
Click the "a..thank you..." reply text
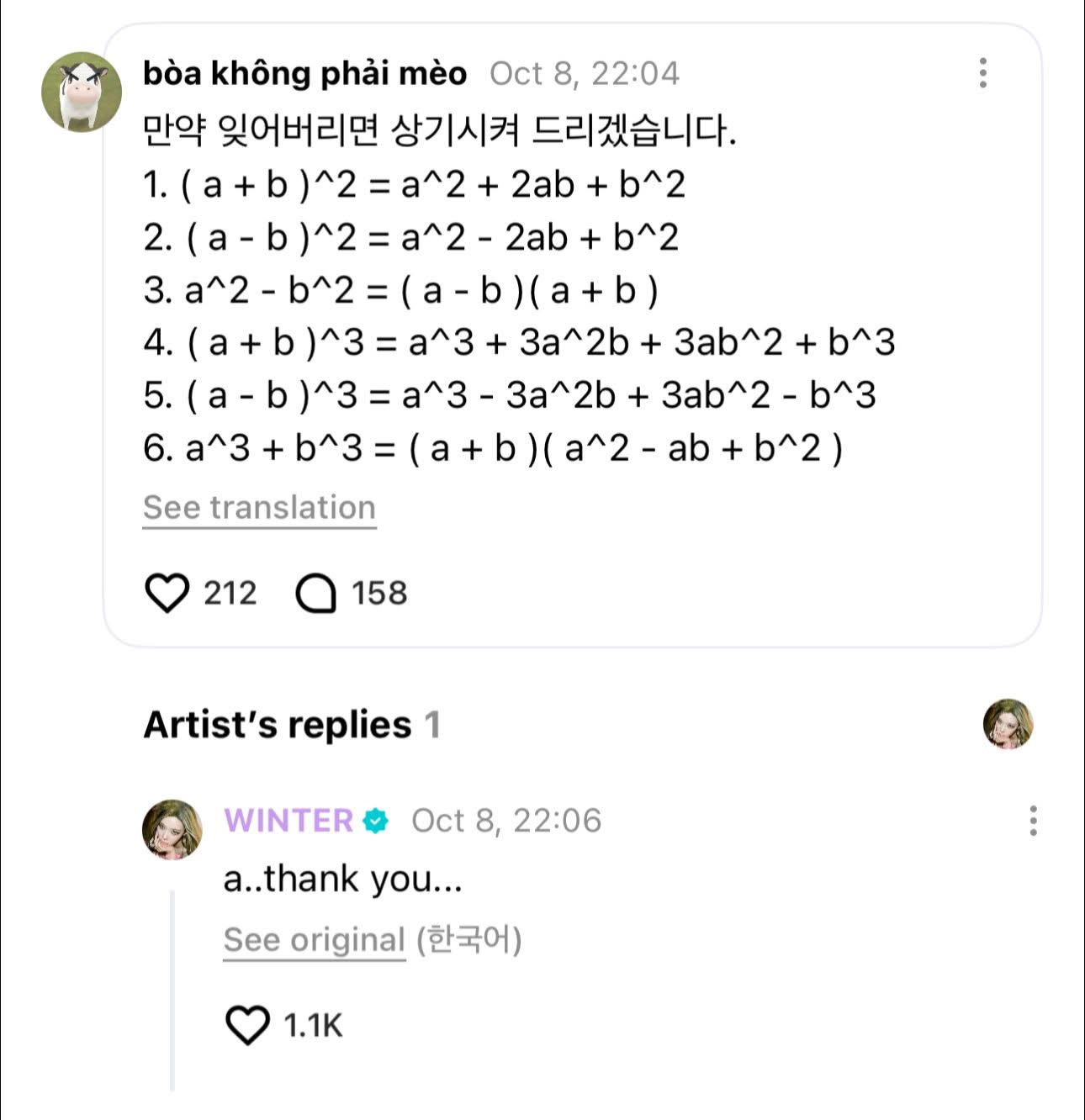pos(342,880)
